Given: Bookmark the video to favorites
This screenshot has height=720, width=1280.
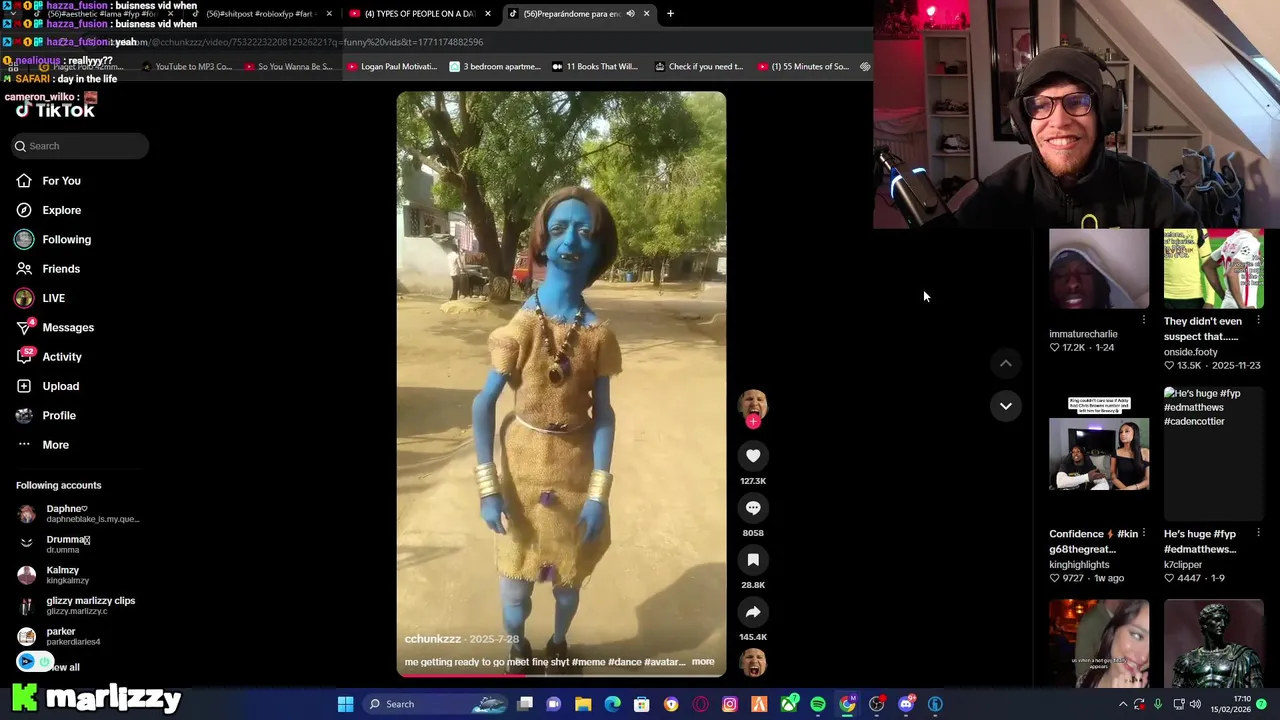Looking at the screenshot, I should pos(753,560).
